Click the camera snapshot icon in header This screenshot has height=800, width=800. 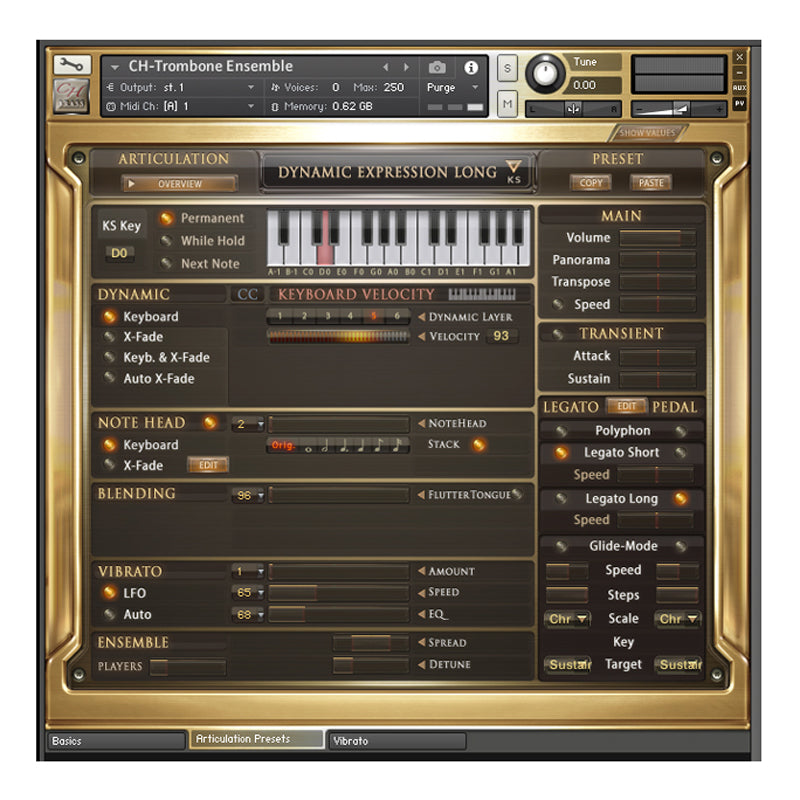pyautogui.click(x=437, y=67)
